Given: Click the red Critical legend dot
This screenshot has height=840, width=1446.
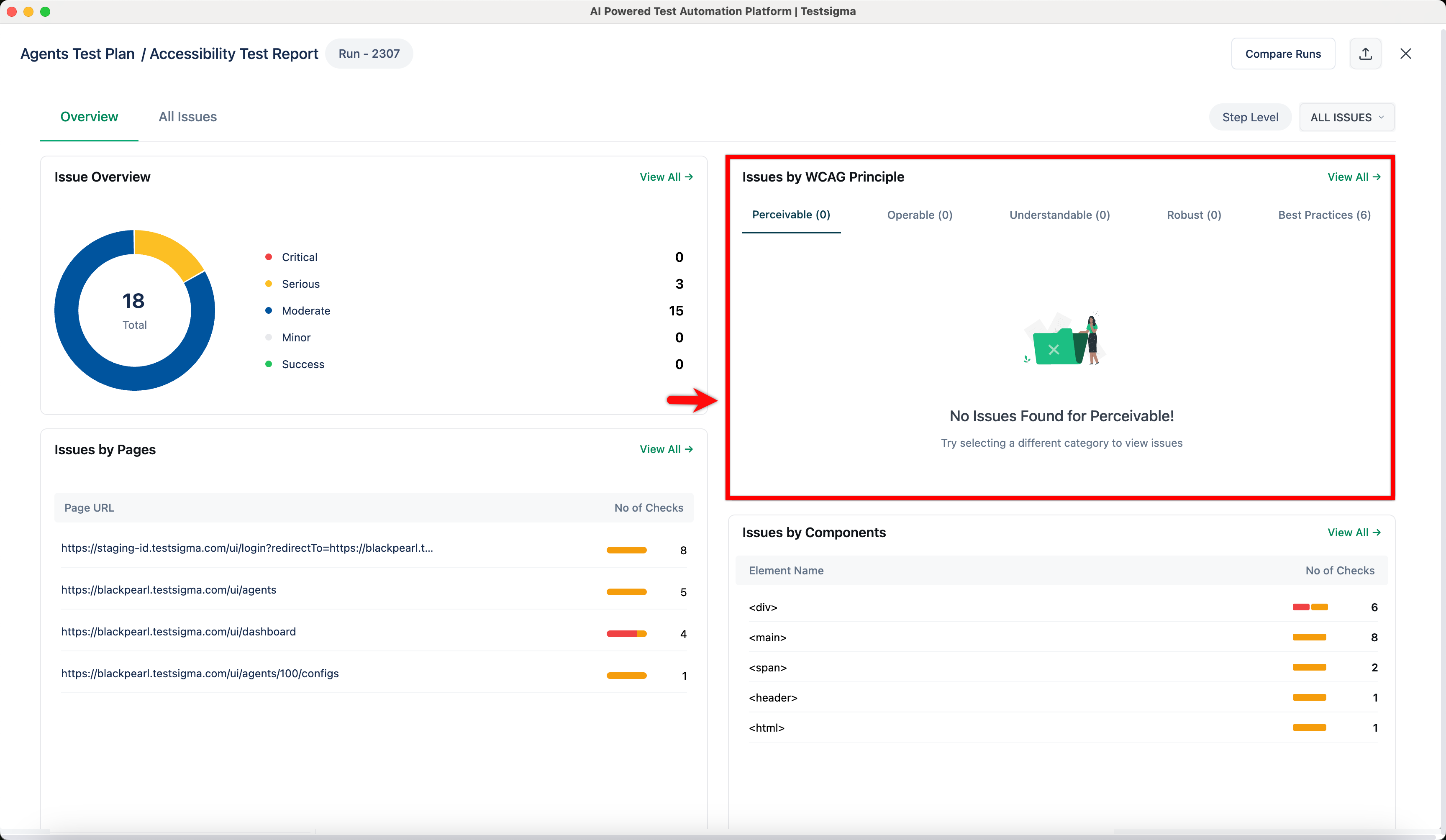Looking at the screenshot, I should (269, 257).
